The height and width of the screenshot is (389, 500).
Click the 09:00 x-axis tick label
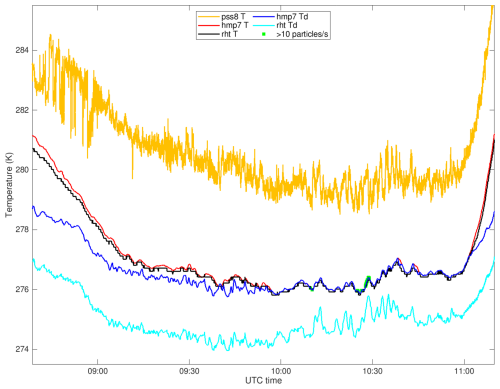[x=98, y=371]
